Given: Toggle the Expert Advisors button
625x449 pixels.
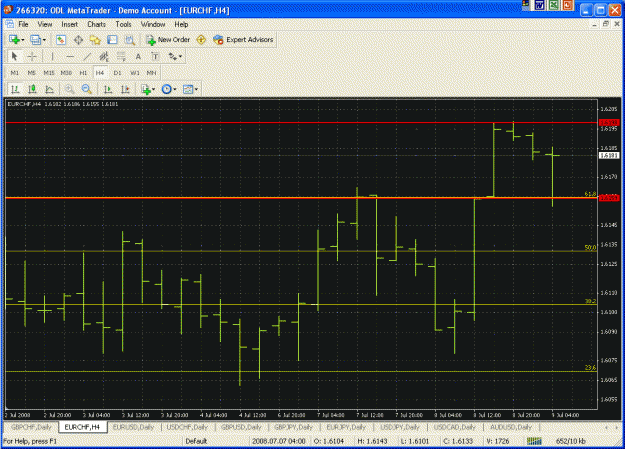Looking at the screenshot, I should (x=243, y=40).
